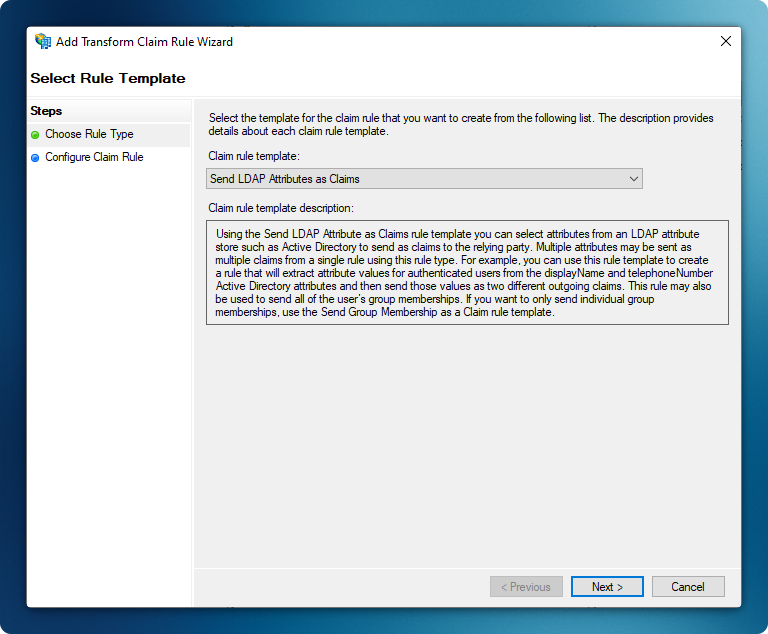
Task: Click the green bullet beside Choose Rule Type
Action: [35, 134]
